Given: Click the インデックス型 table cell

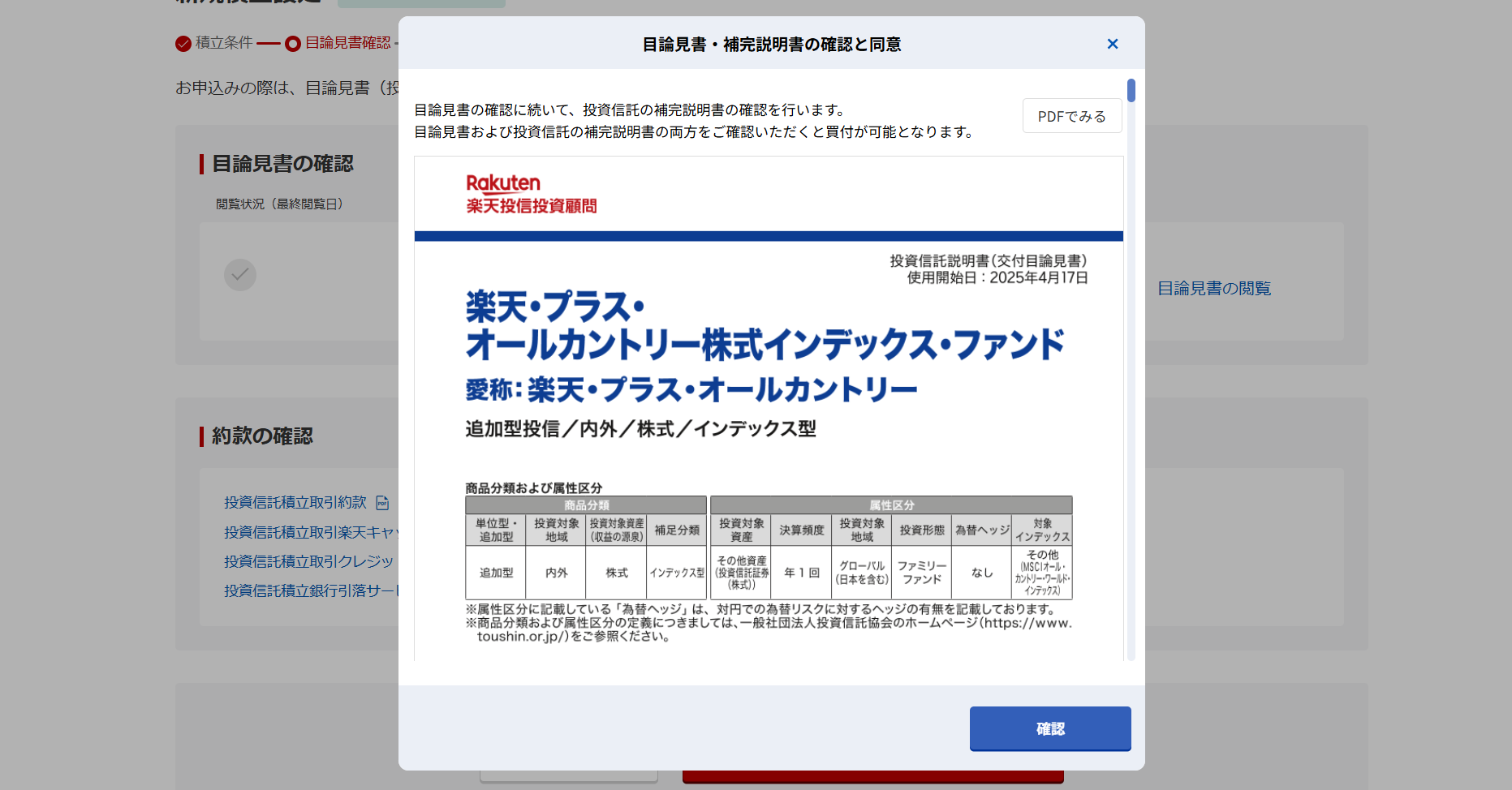Looking at the screenshot, I should click(x=677, y=573).
